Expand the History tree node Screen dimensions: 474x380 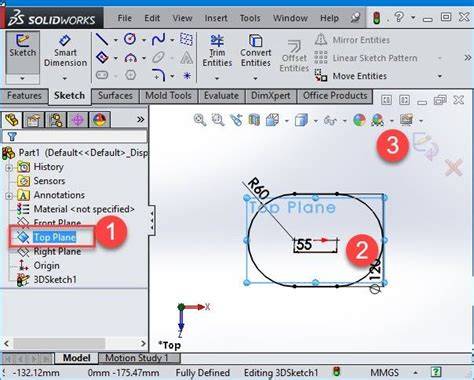(9, 167)
